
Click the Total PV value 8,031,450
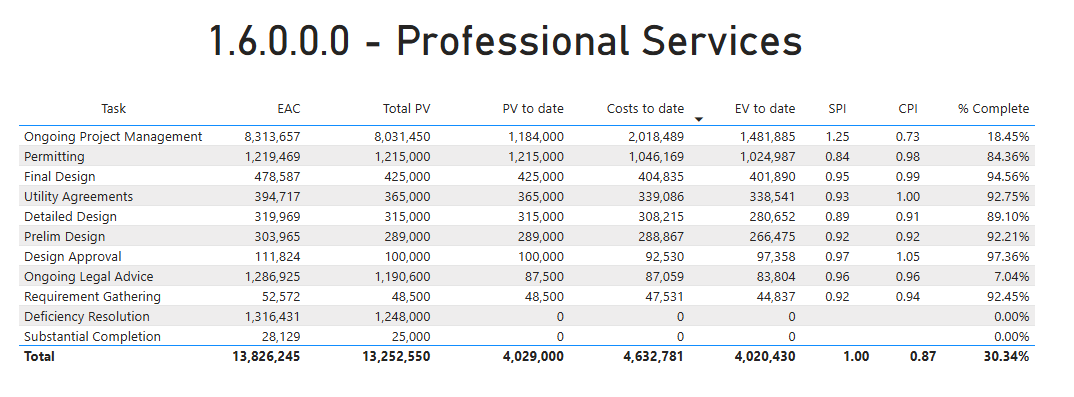(x=403, y=136)
